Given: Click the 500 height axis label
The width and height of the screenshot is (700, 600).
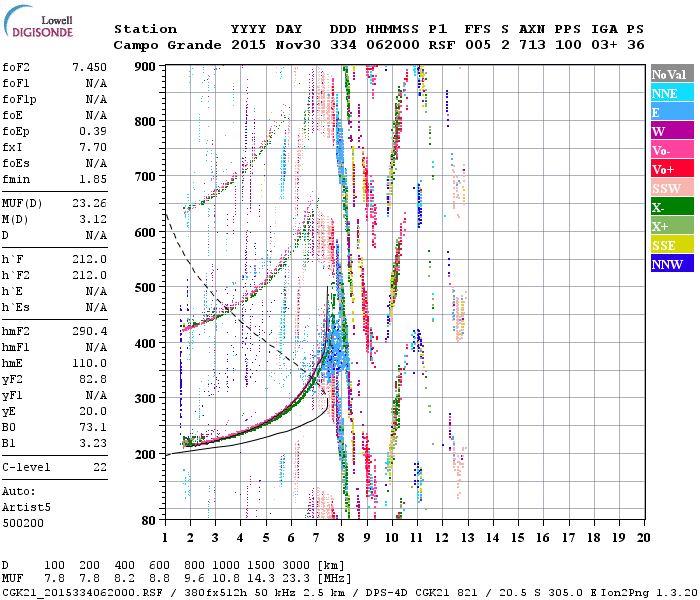Looking at the screenshot, I should (145, 288).
